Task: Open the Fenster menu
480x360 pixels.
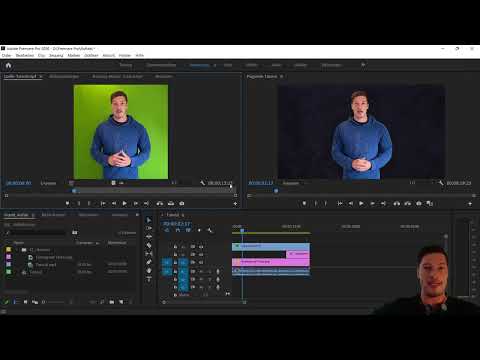Action: point(125,55)
